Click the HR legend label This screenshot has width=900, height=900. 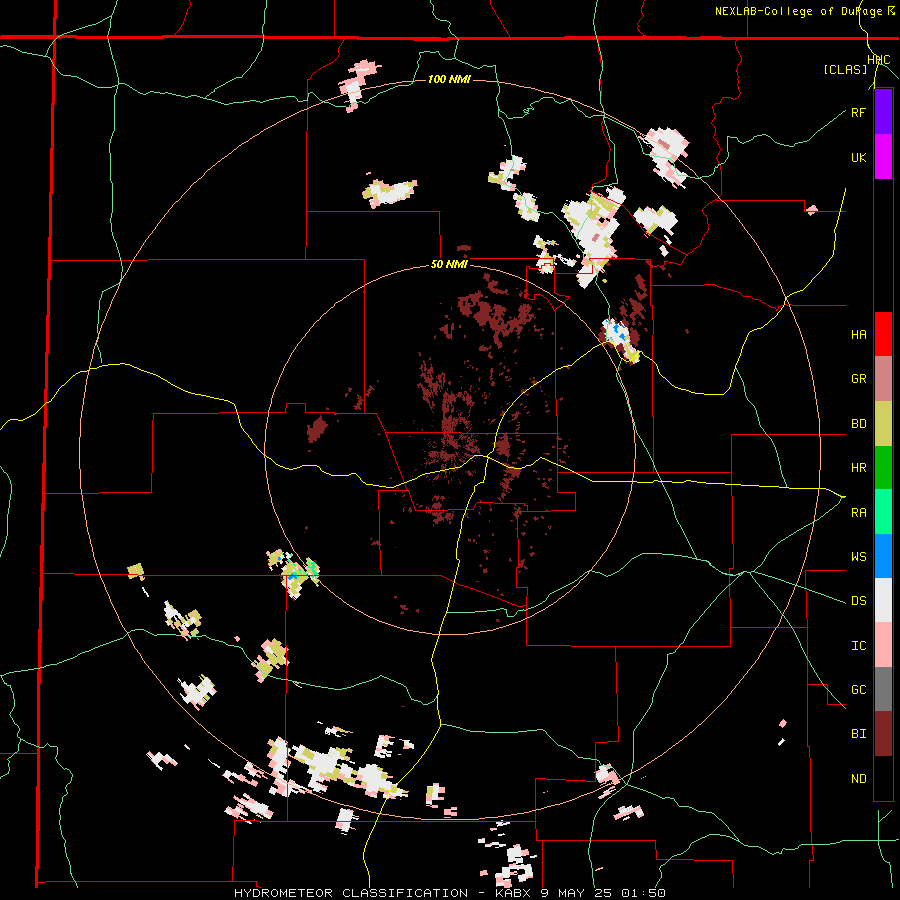858,468
